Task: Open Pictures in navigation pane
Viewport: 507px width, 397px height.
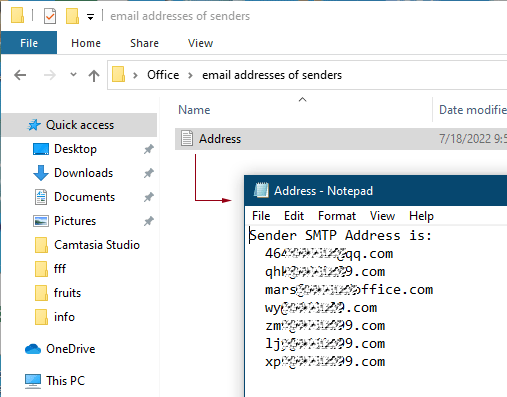Action: tap(75, 221)
